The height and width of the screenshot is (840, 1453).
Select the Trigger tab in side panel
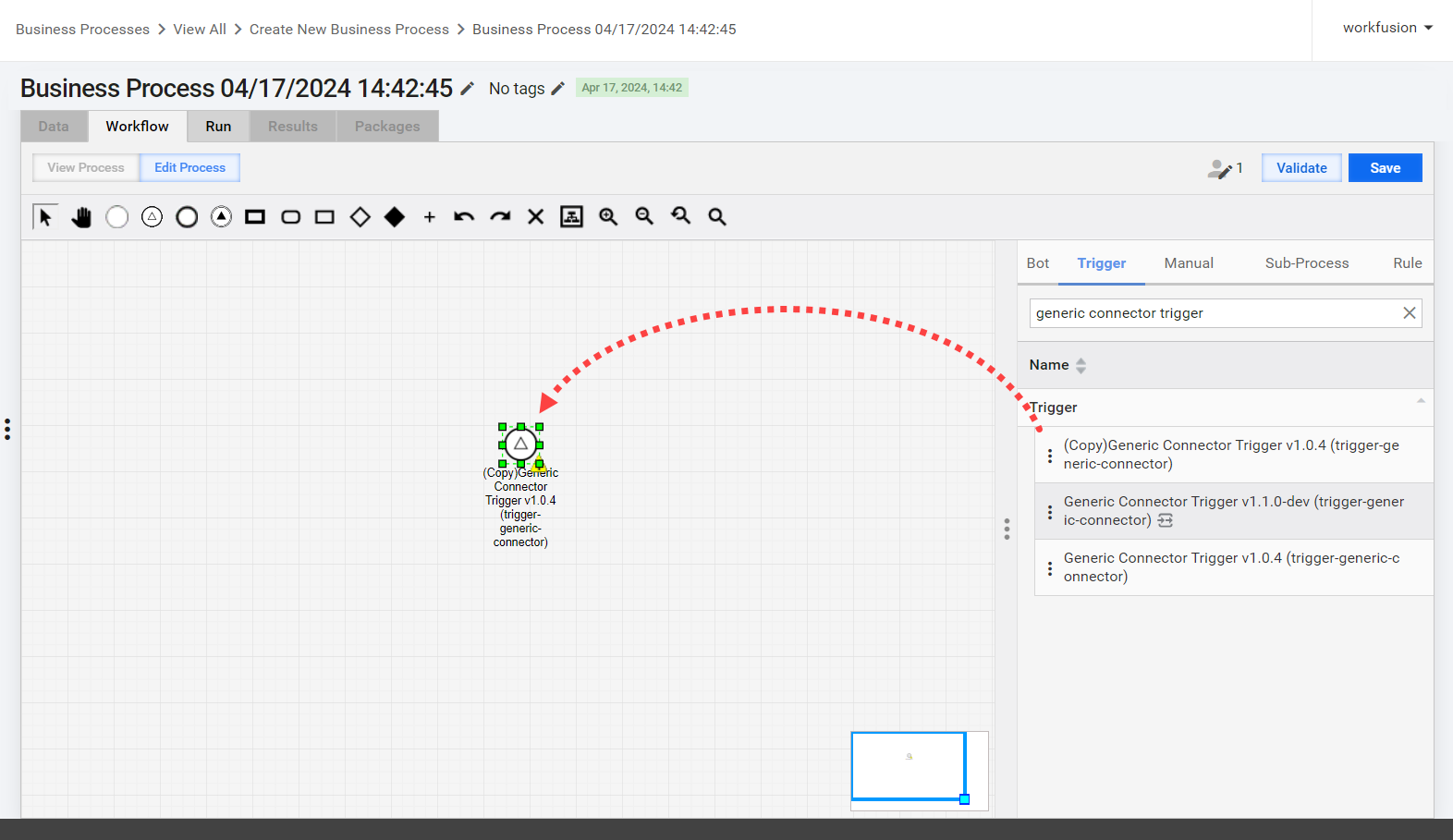coord(1102,263)
